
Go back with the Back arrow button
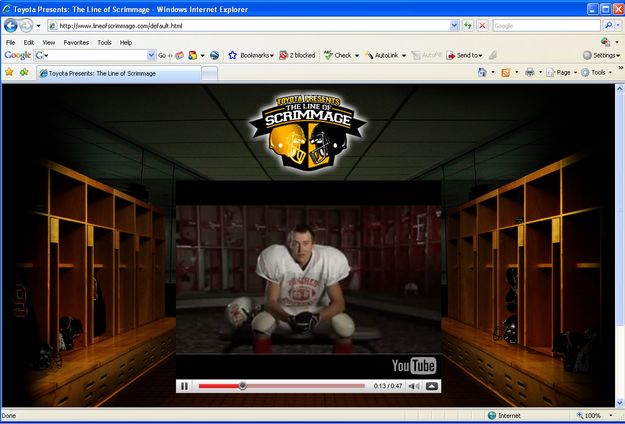coord(11,26)
